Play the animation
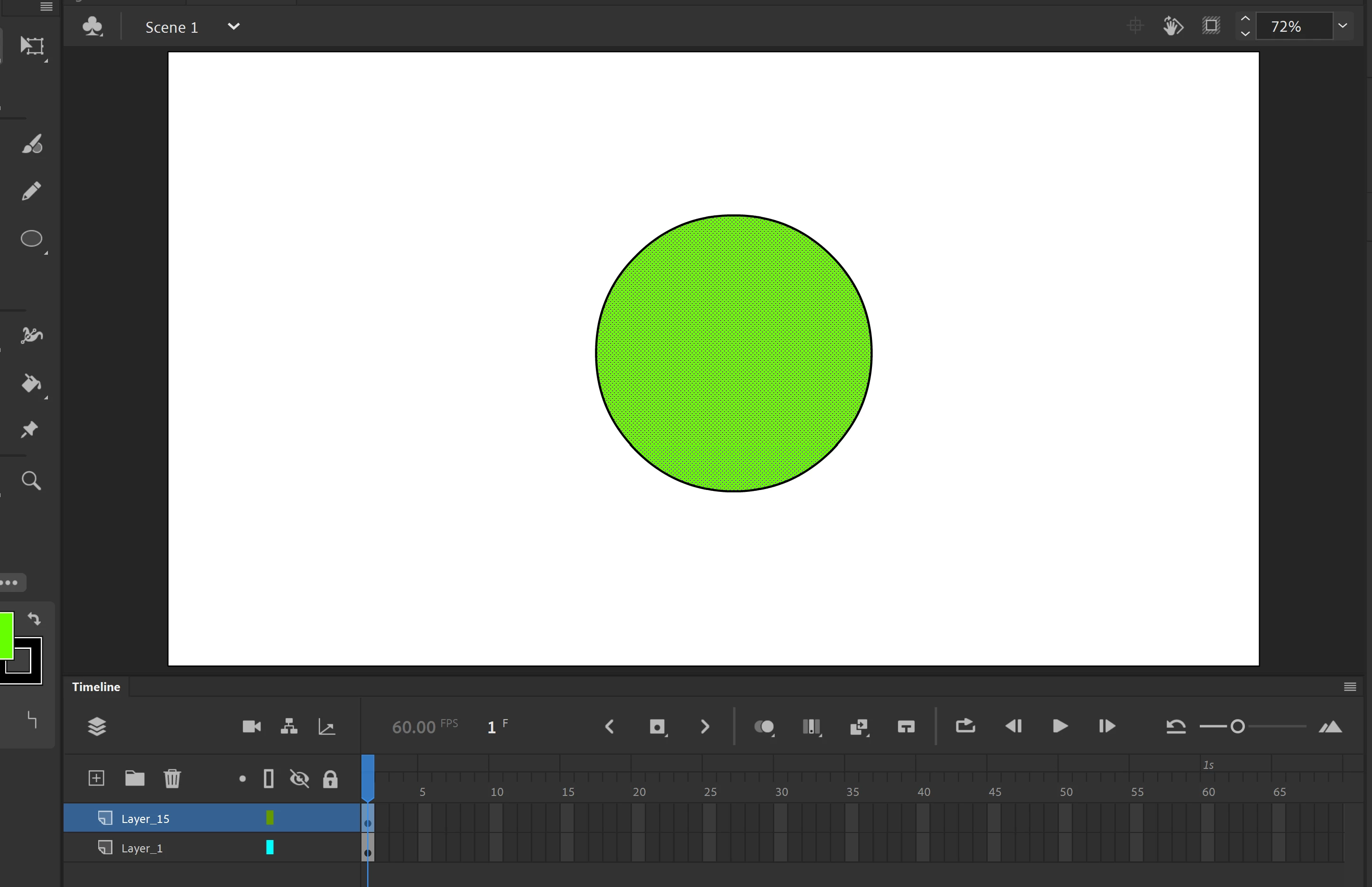 click(1060, 726)
